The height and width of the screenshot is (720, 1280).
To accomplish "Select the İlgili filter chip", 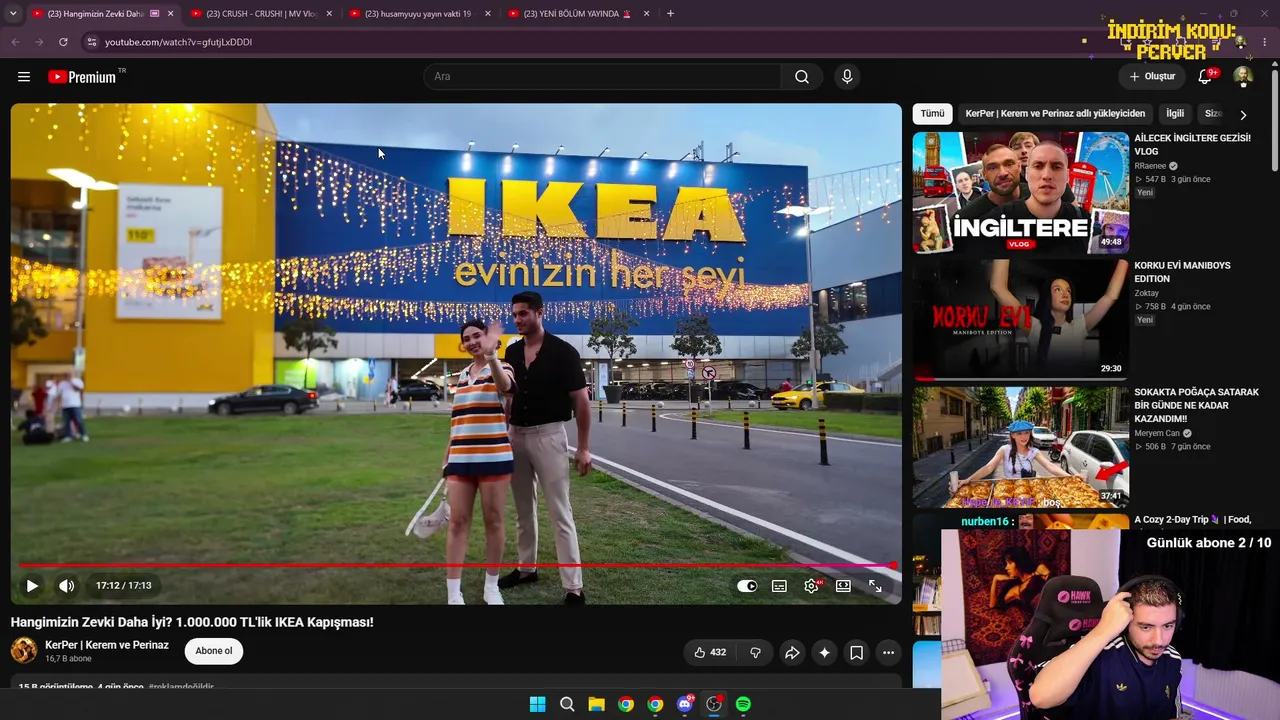I will click(1175, 114).
